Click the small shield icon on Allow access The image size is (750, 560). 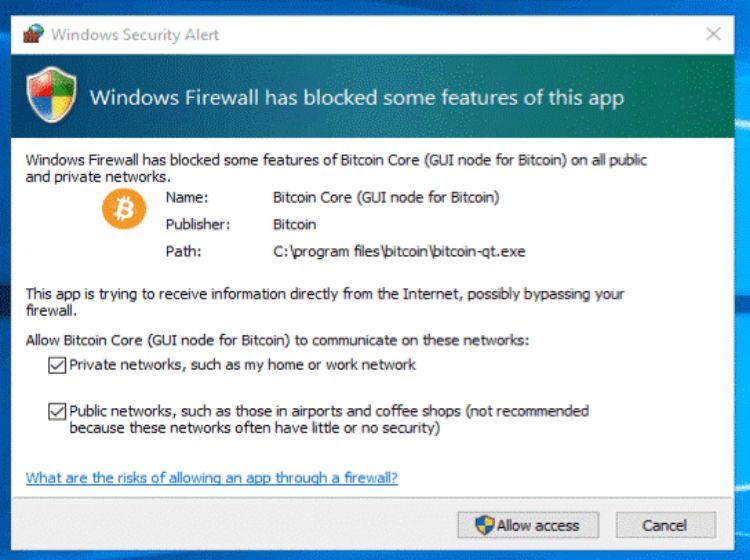click(x=485, y=525)
